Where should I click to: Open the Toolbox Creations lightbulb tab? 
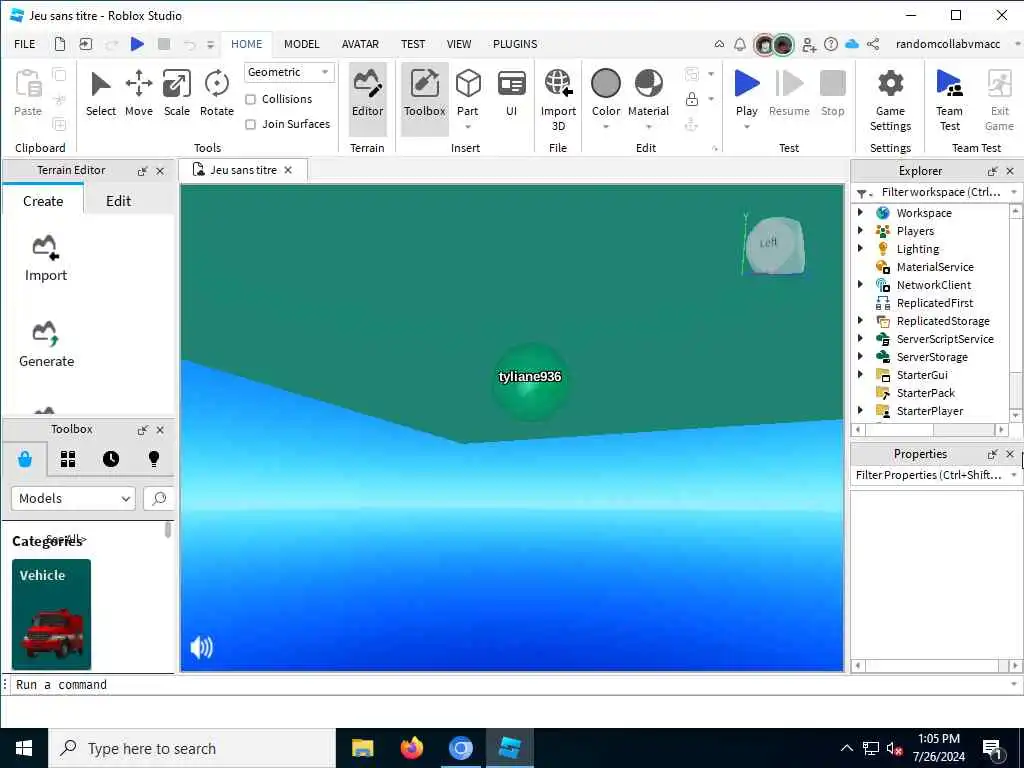click(153, 459)
